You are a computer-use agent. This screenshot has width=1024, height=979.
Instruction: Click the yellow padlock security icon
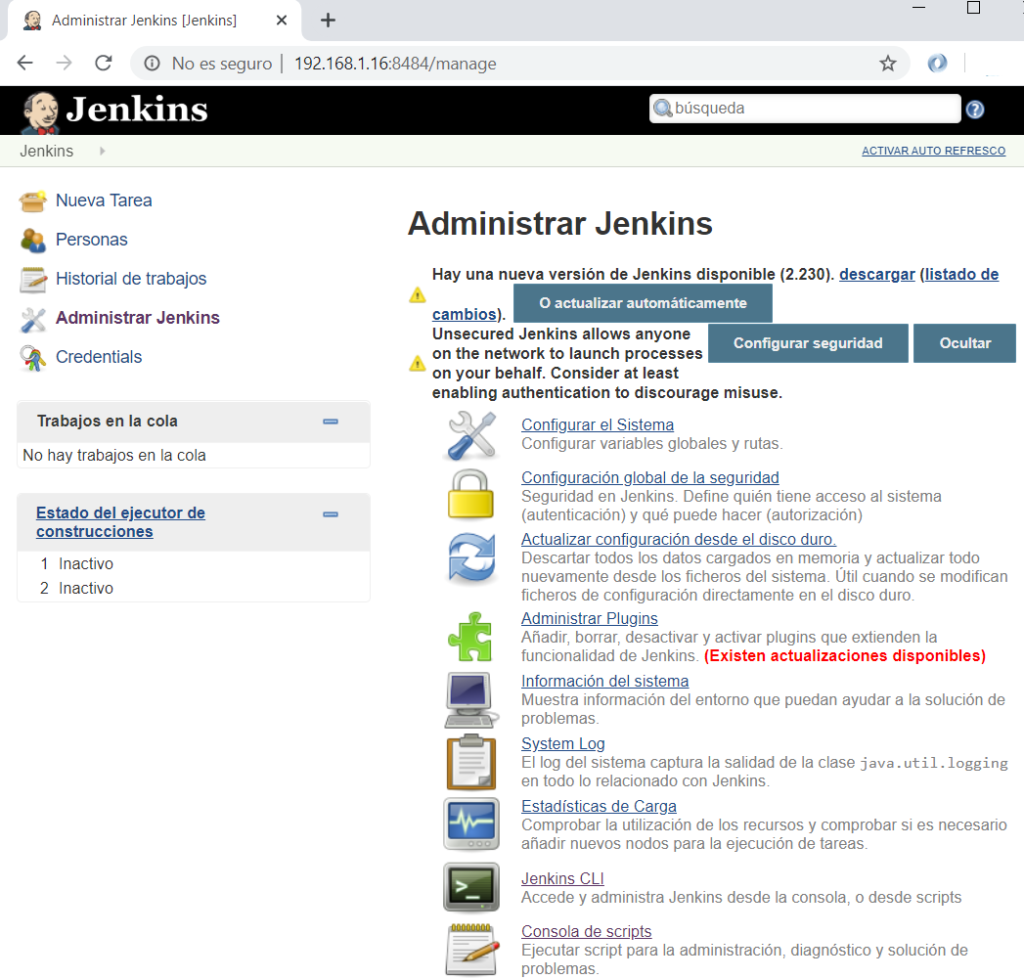470,494
